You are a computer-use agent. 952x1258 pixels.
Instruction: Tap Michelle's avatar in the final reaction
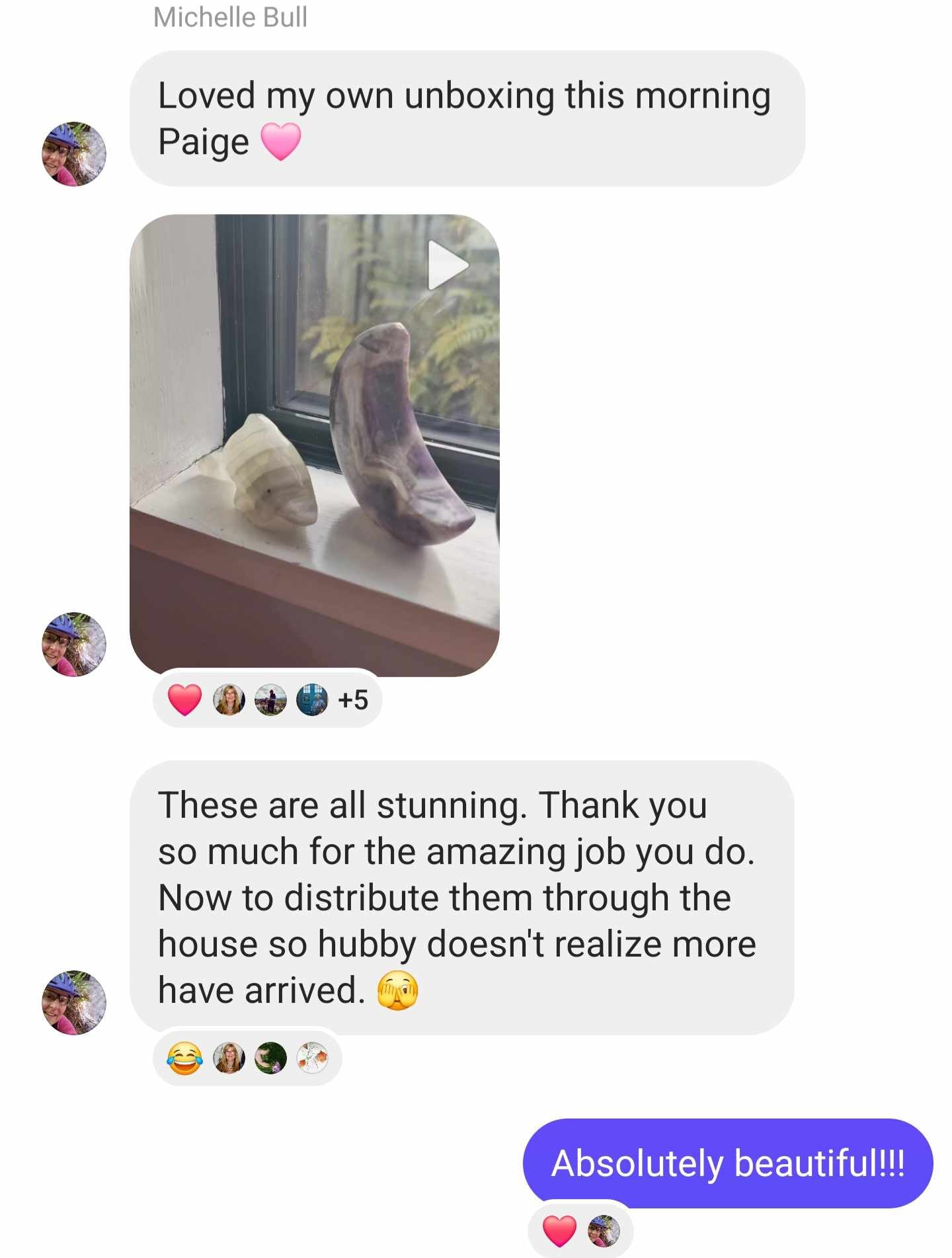click(x=604, y=1231)
